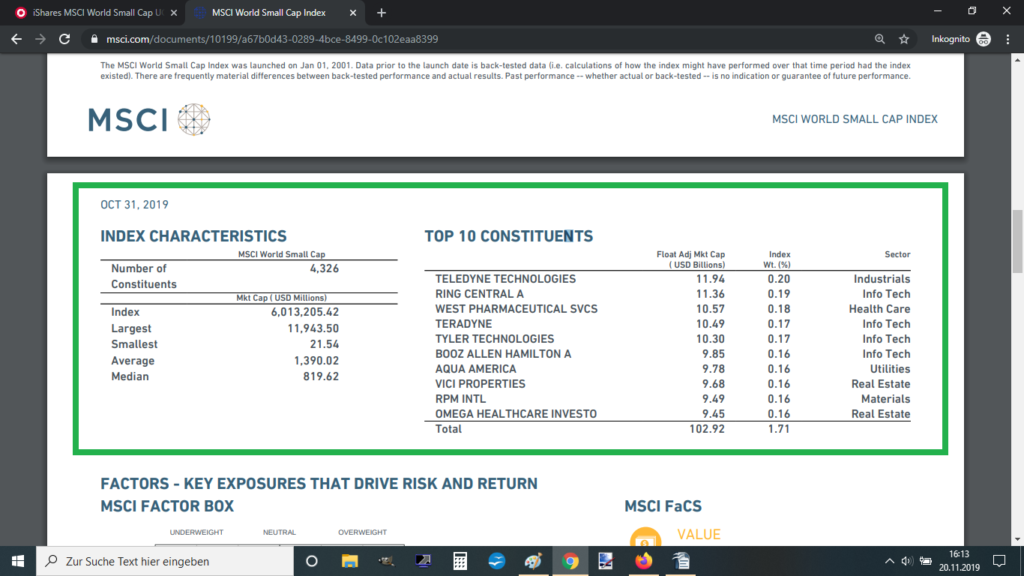Image resolution: width=1024 pixels, height=576 pixels.
Task: Click the Median value 819.62
Action: tap(321, 376)
